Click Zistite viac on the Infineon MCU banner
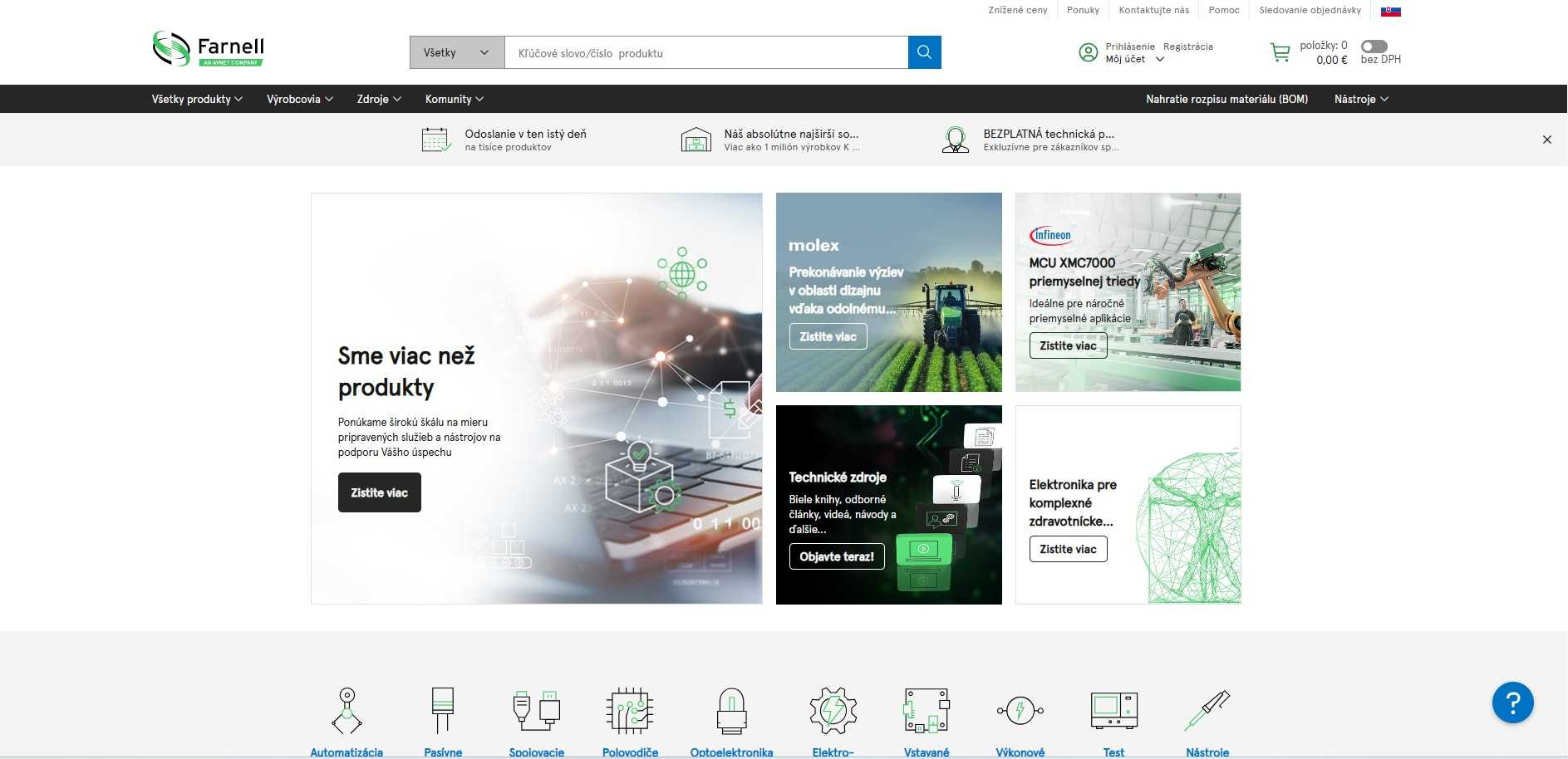This screenshot has width=1568, height=759. pyautogui.click(x=1069, y=345)
